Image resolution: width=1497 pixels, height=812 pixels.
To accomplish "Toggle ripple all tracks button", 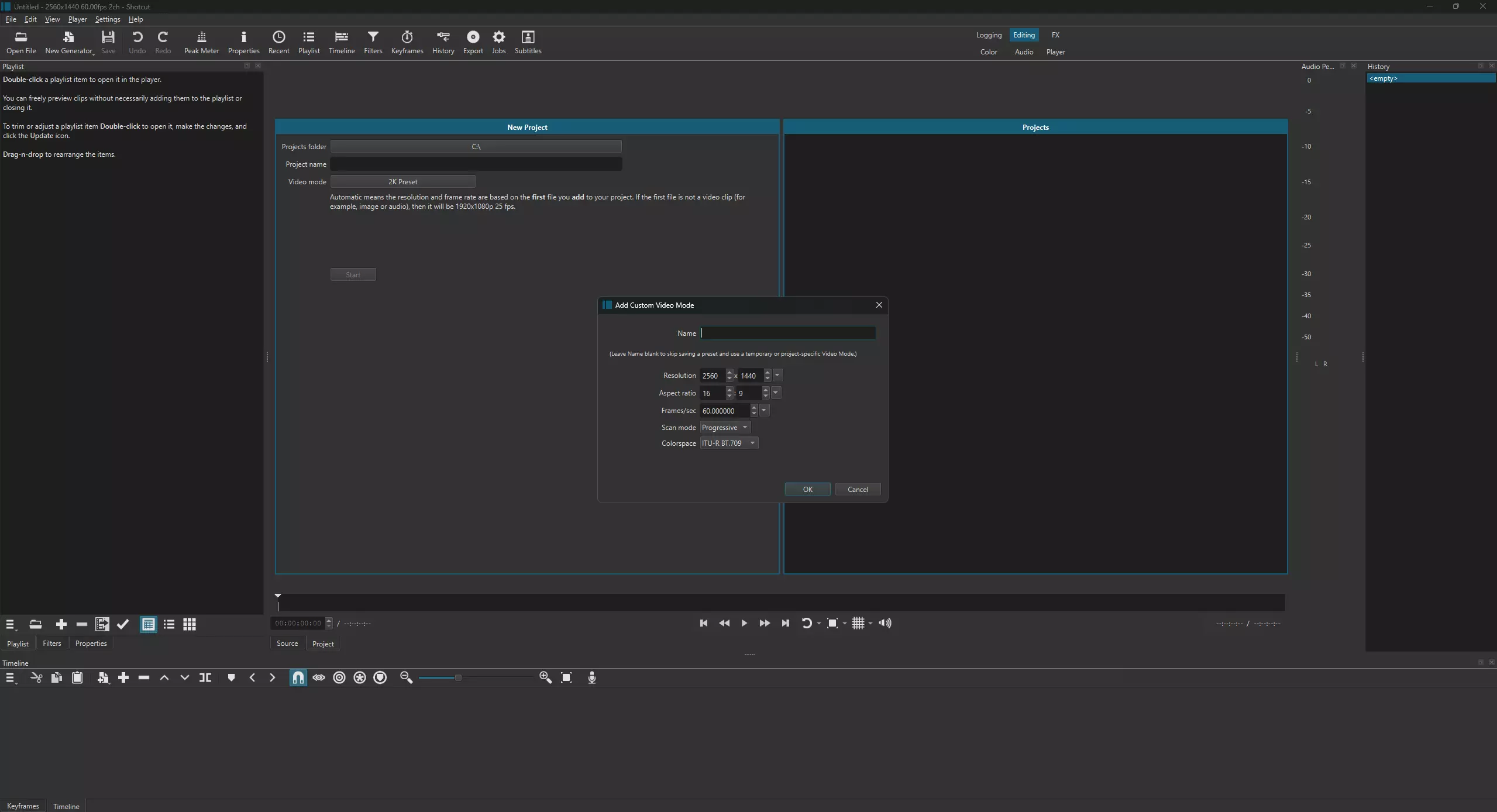I will (359, 677).
